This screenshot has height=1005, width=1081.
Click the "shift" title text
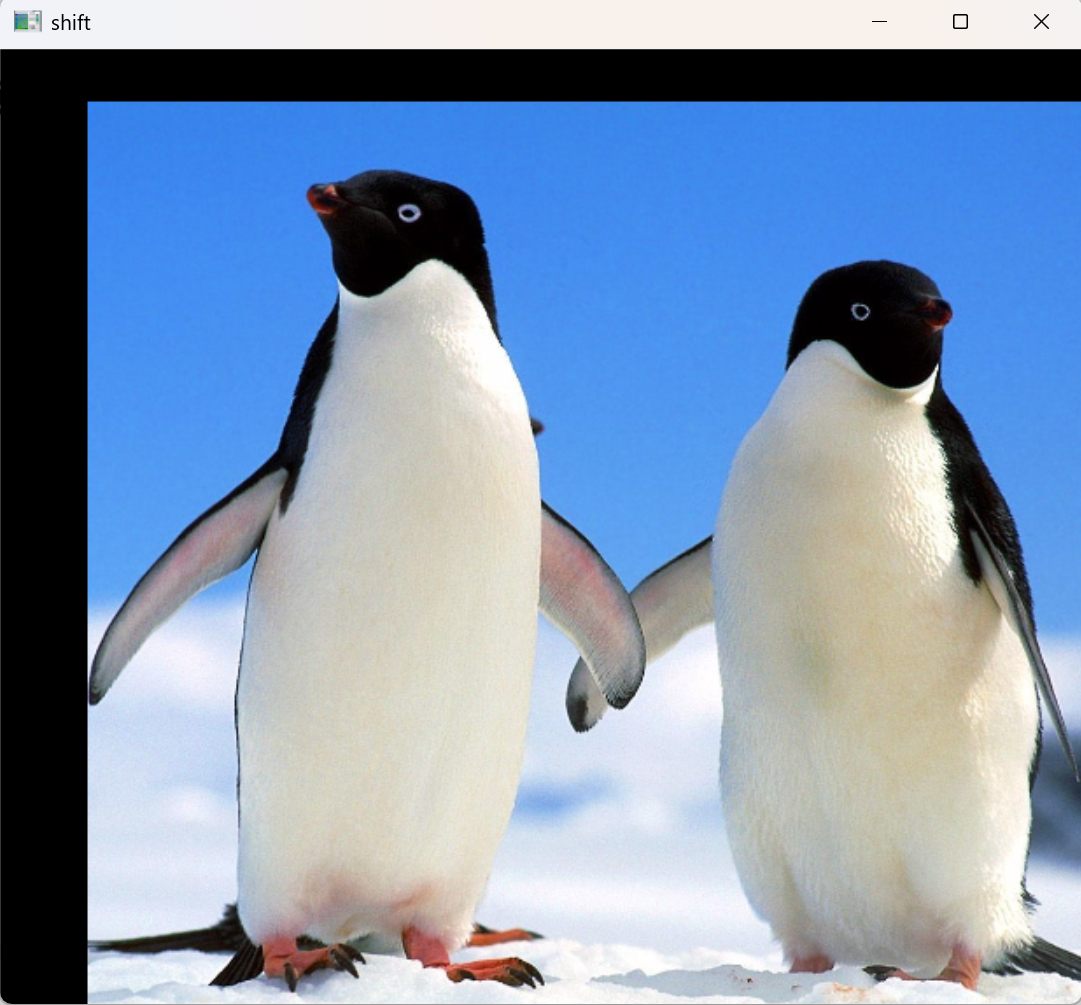(70, 23)
